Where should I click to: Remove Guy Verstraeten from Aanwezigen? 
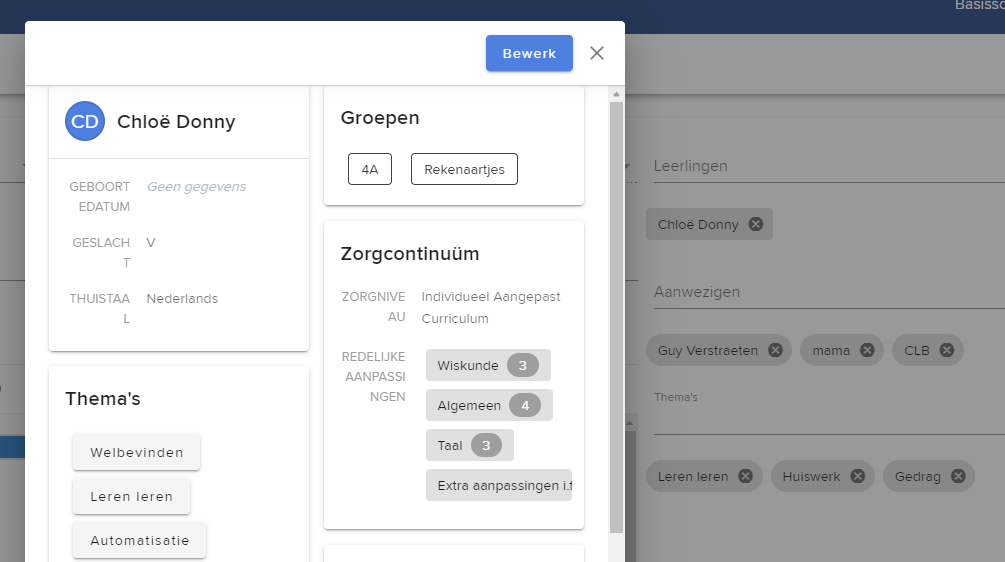pyautogui.click(x=775, y=350)
